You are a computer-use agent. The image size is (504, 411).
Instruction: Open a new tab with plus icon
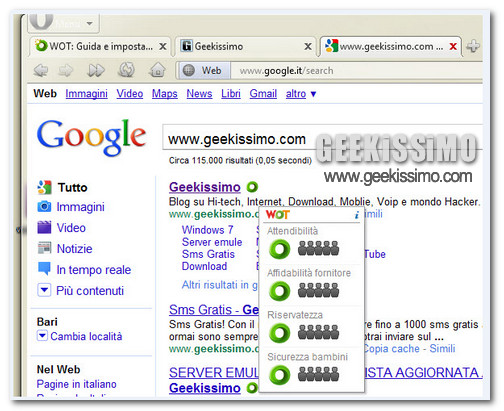(x=473, y=46)
